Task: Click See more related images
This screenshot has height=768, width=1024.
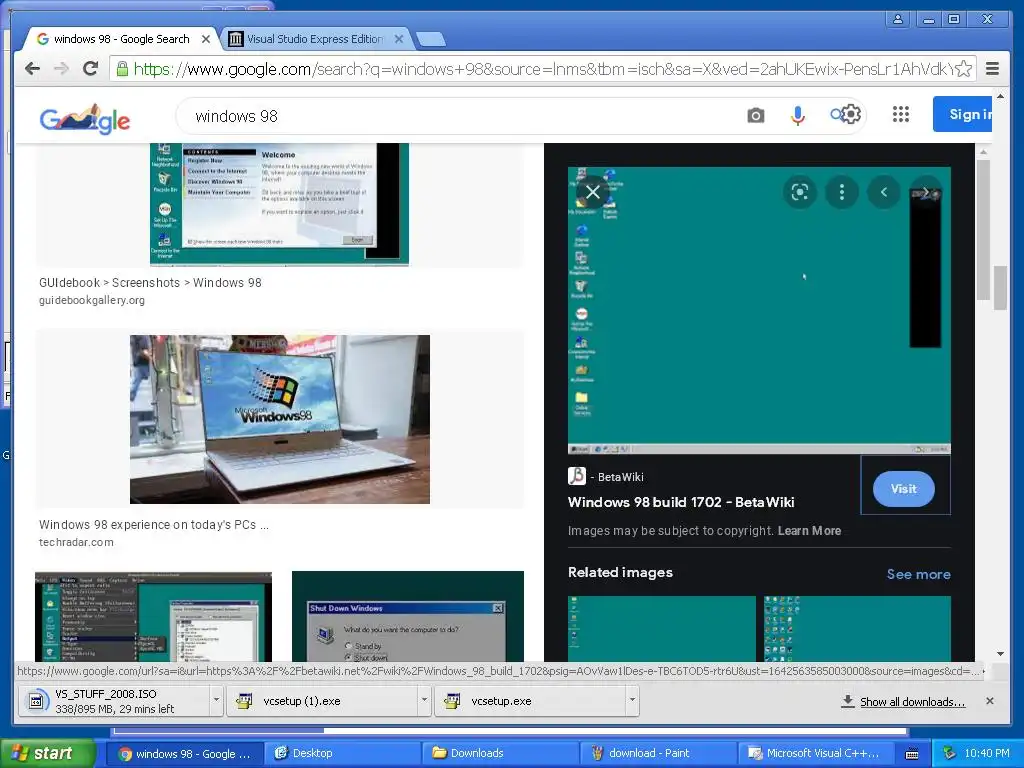Action: [918, 574]
